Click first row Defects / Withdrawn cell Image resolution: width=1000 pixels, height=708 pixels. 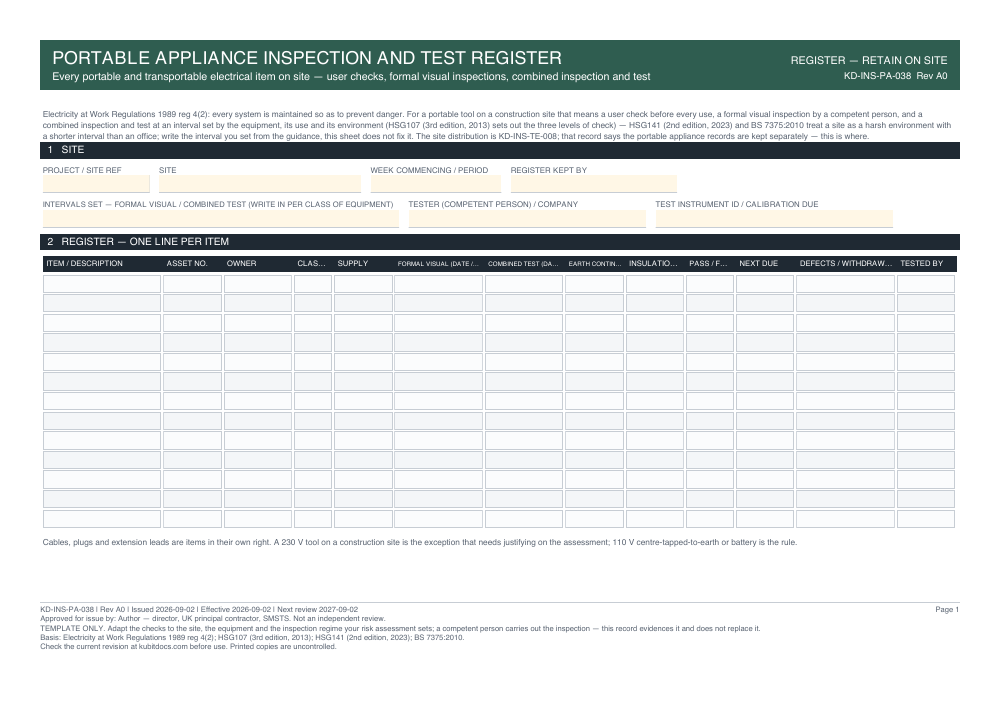coord(846,284)
